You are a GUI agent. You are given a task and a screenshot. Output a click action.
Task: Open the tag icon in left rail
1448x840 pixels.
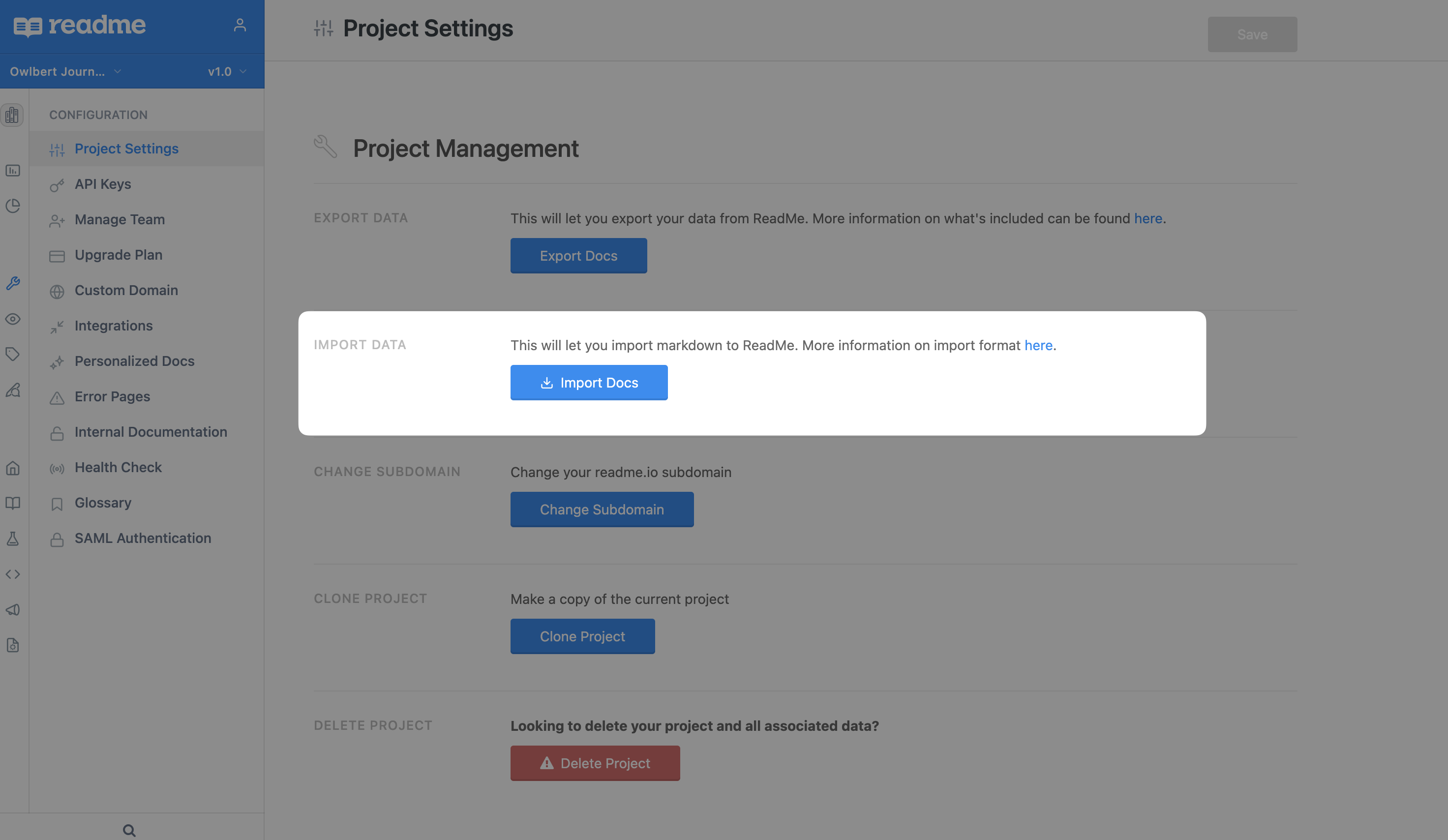(13, 355)
